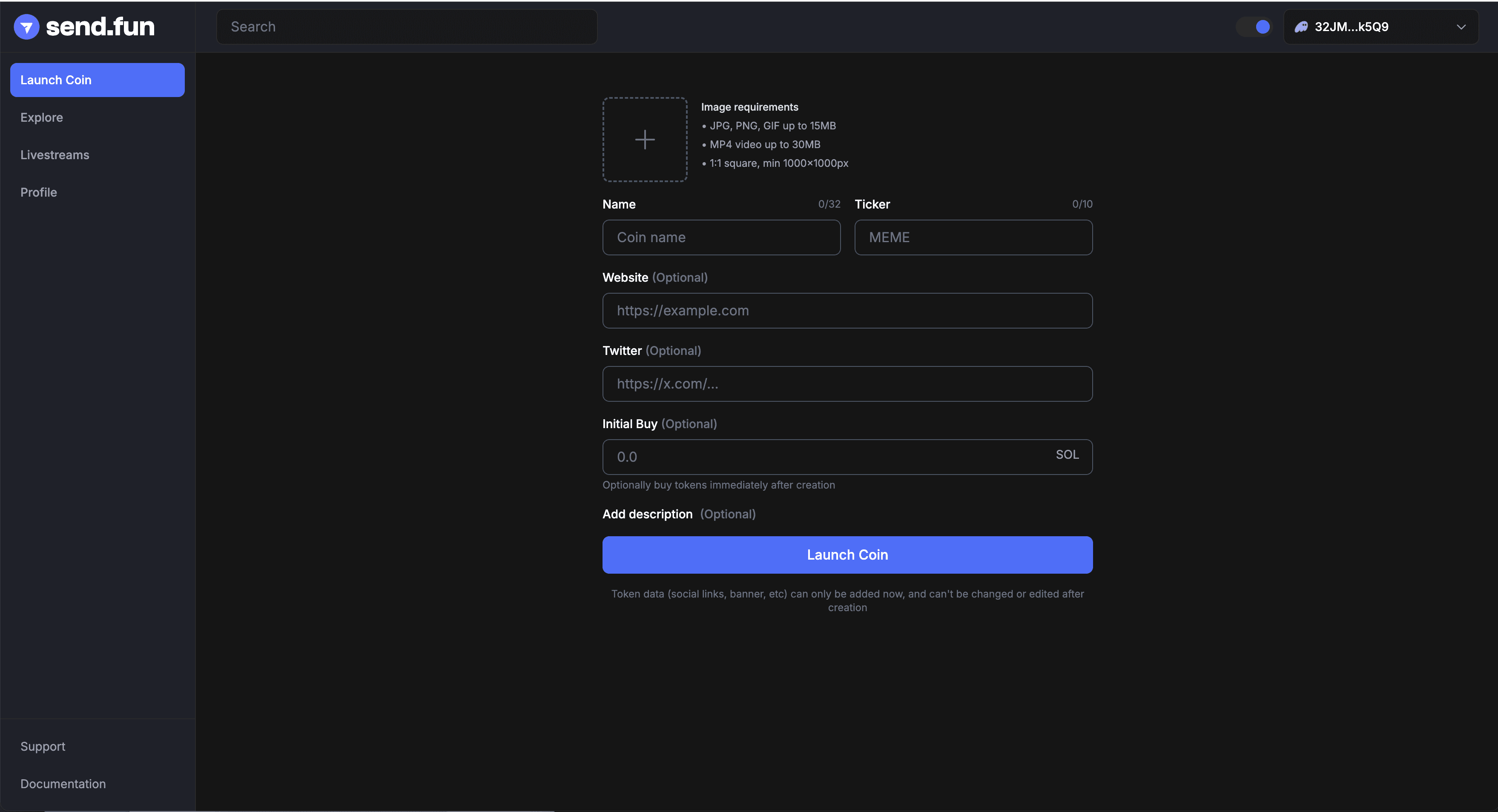Click the MEME ticker input field
Image resolution: width=1498 pixels, height=812 pixels.
(x=973, y=237)
